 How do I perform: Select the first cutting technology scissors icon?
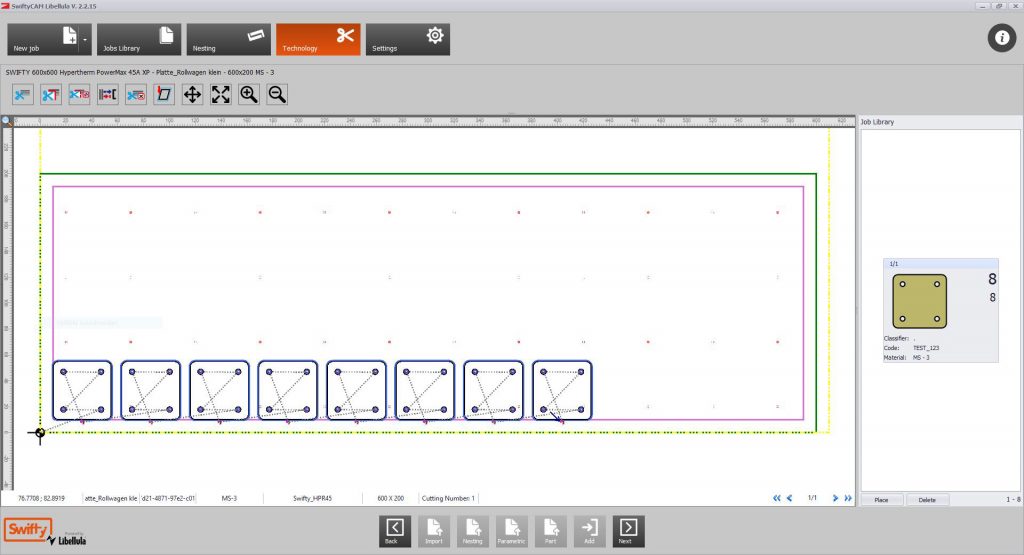point(24,94)
